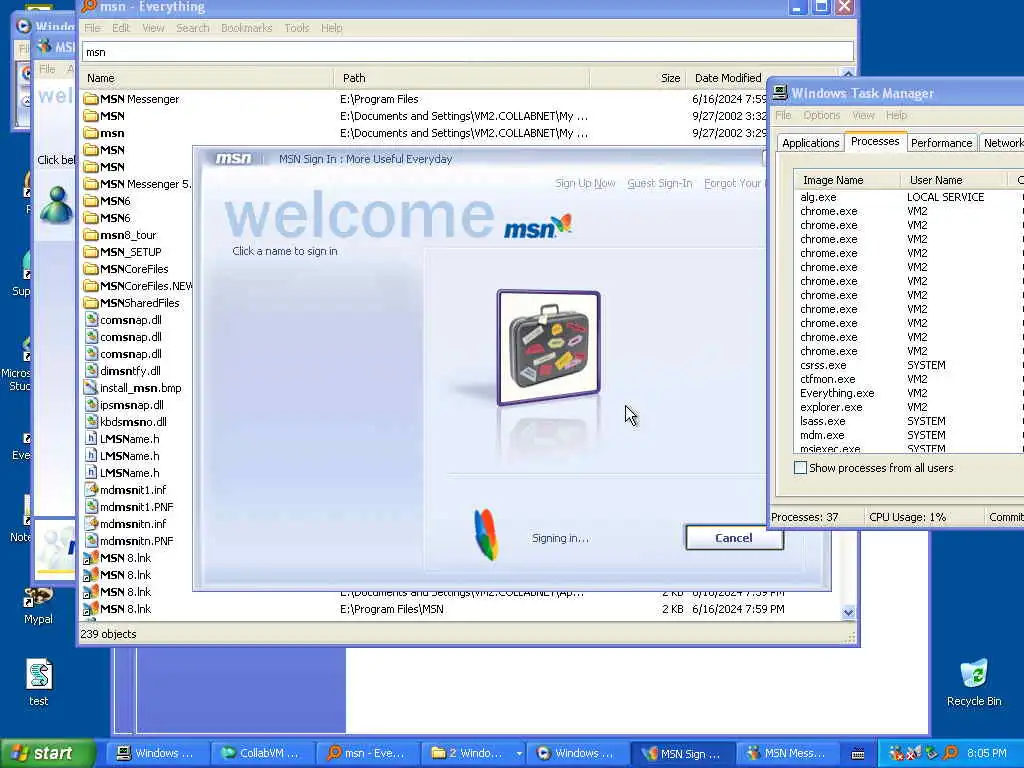
Task: Click the kbdsmsno.dll file icon
Action: pos(91,422)
